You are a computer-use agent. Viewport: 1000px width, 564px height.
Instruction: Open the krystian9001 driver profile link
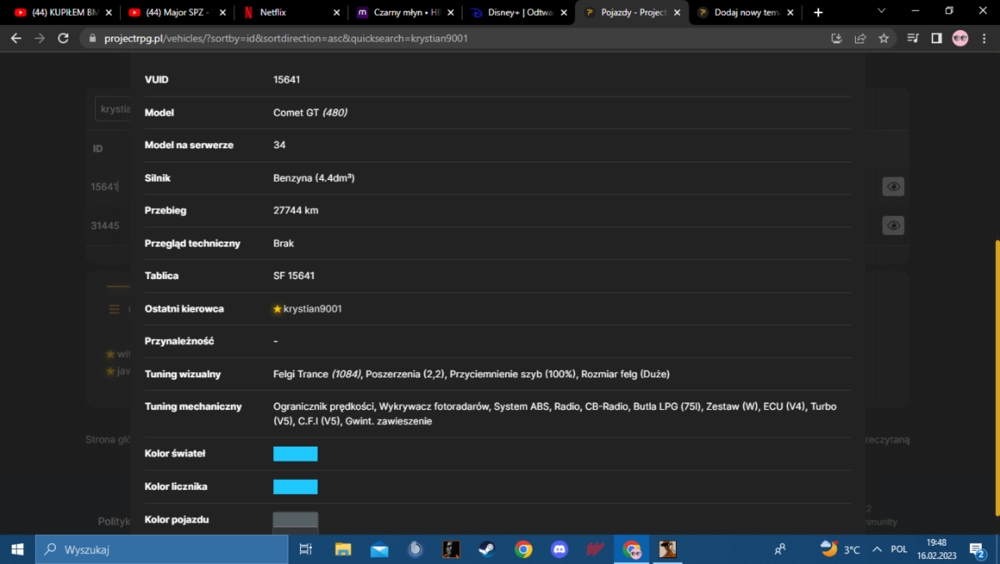click(x=312, y=309)
